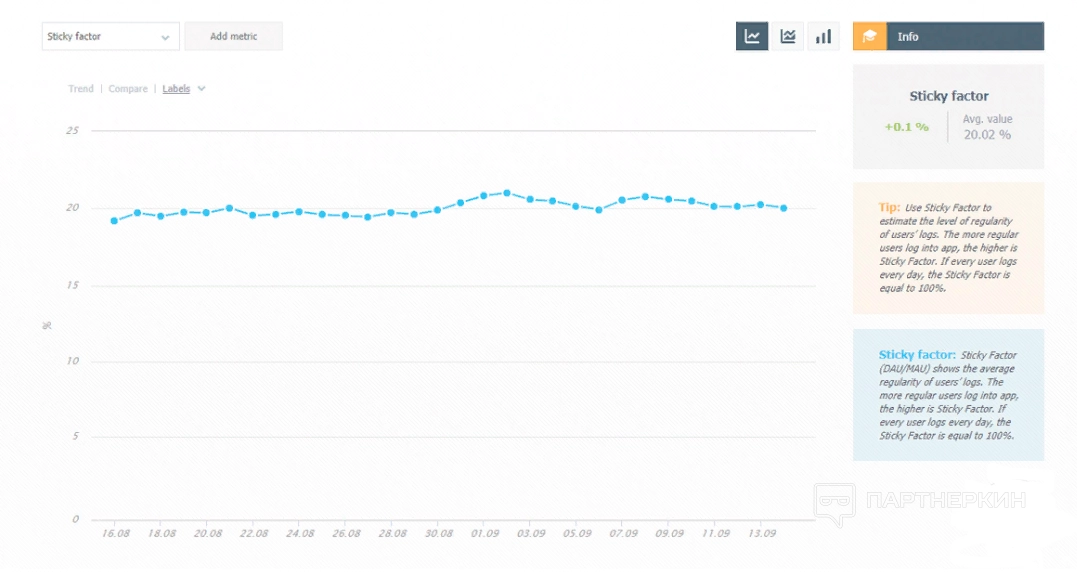Click the 20.02 % average value
The height and width of the screenshot is (580, 1077).
click(x=987, y=134)
